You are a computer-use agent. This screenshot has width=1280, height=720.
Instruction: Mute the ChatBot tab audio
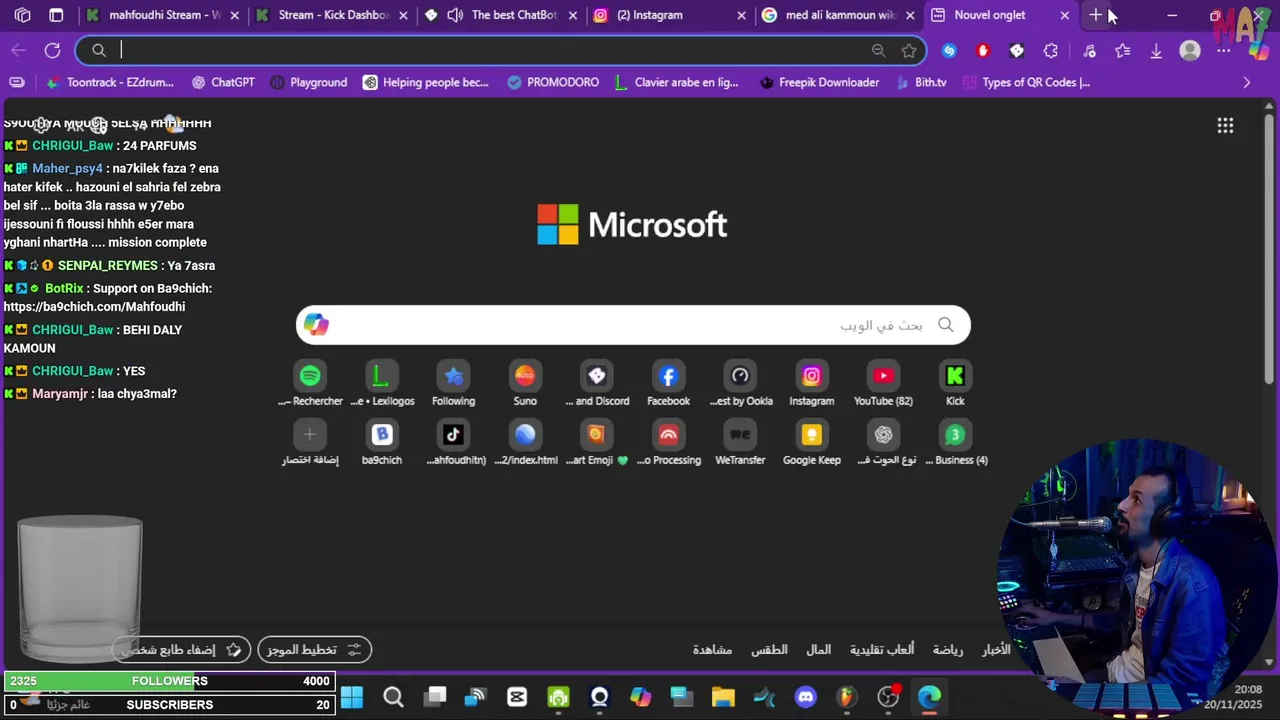(455, 15)
